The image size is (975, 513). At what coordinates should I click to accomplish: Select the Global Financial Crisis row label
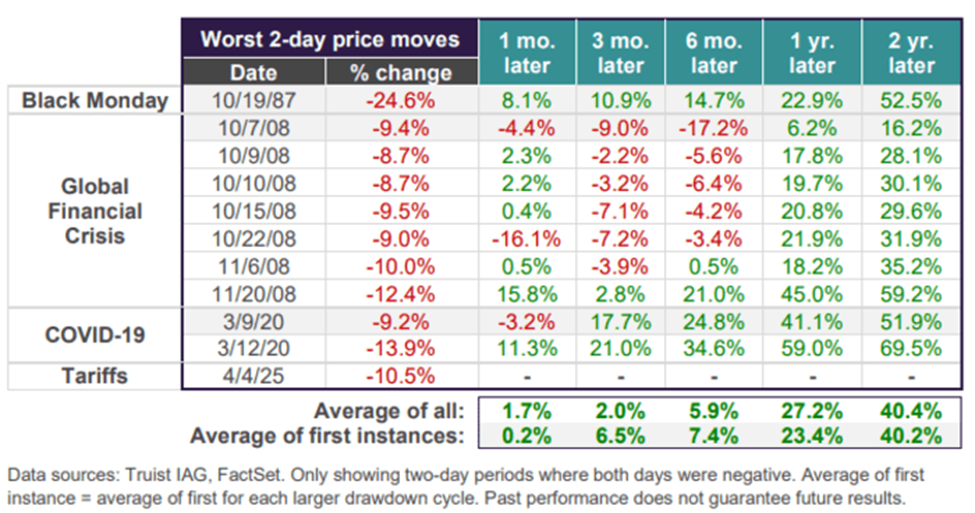click(x=95, y=212)
